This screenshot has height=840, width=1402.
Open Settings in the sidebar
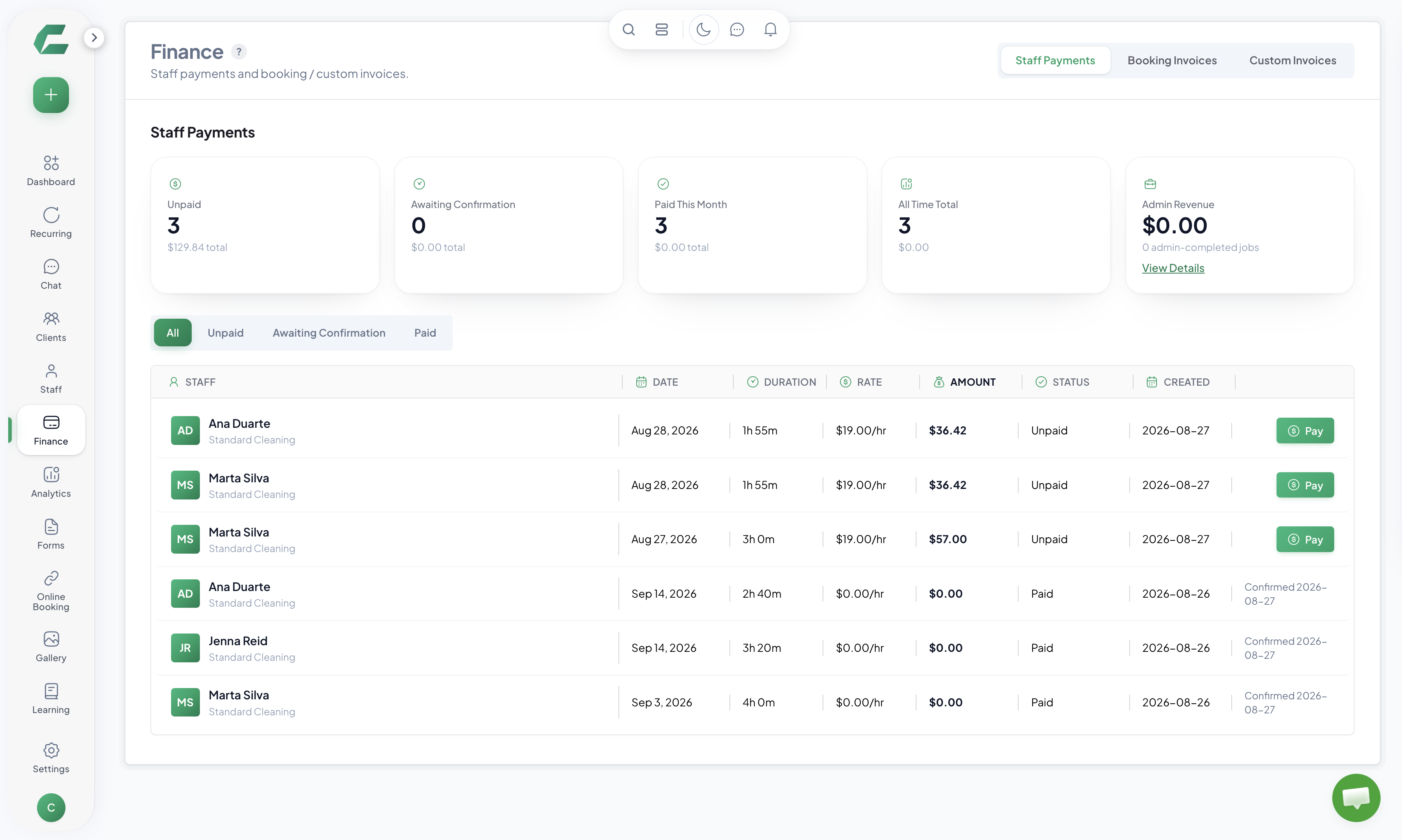click(51, 758)
